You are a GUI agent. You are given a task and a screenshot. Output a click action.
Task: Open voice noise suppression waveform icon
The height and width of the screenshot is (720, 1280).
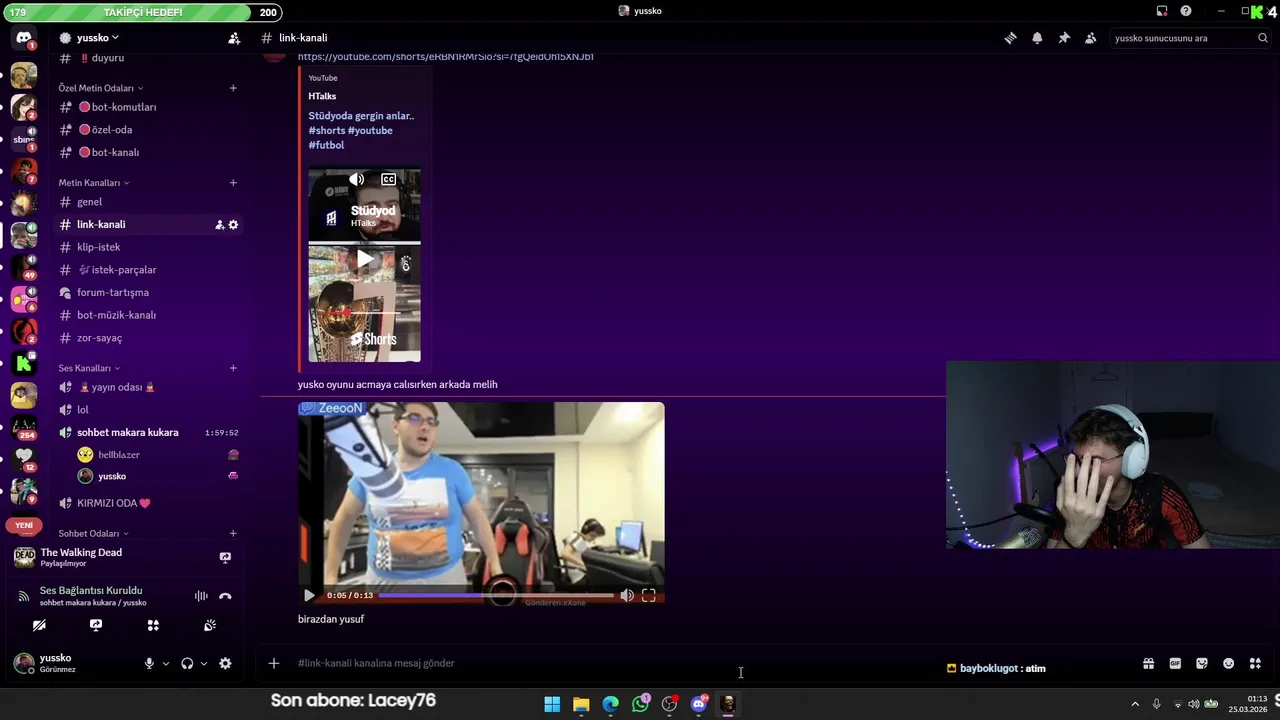(x=201, y=596)
